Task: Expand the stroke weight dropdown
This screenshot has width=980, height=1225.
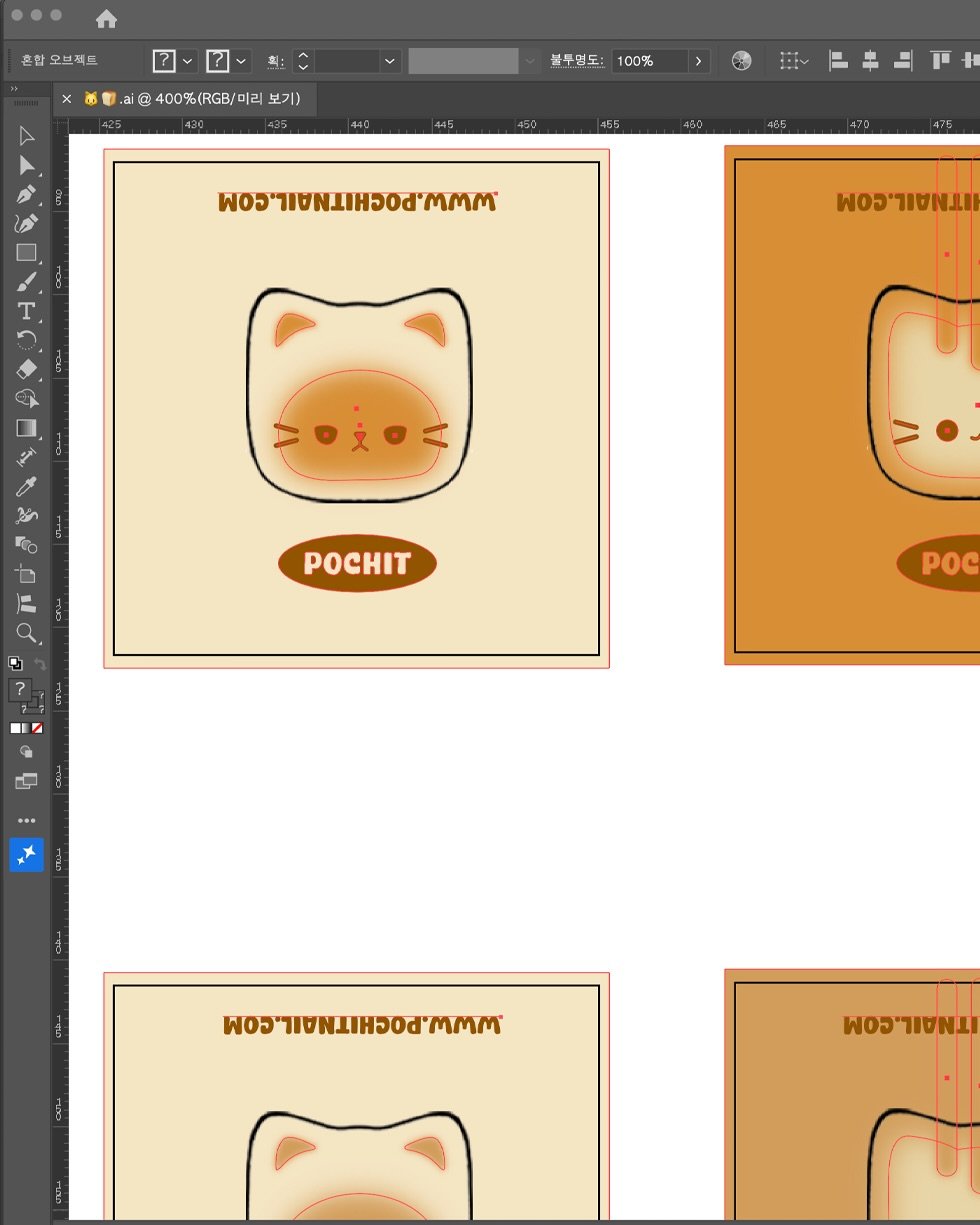Action: [x=389, y=61]
